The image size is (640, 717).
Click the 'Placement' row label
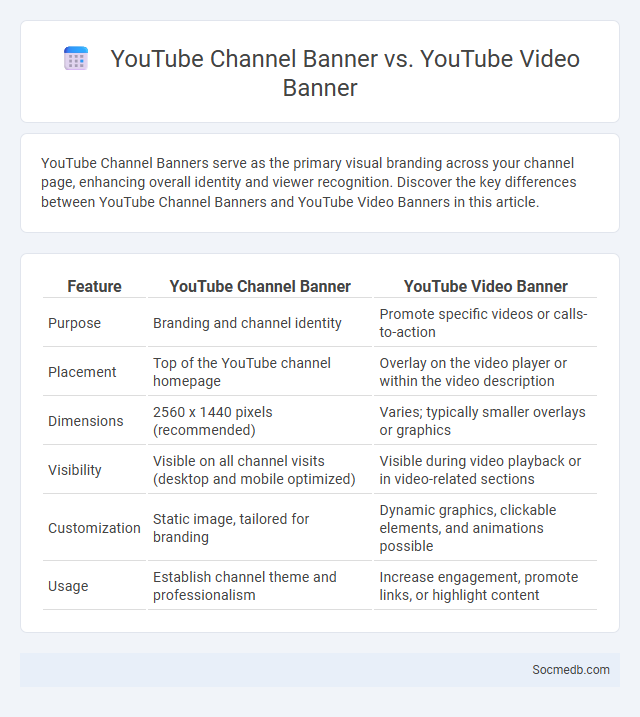point(82,372)
